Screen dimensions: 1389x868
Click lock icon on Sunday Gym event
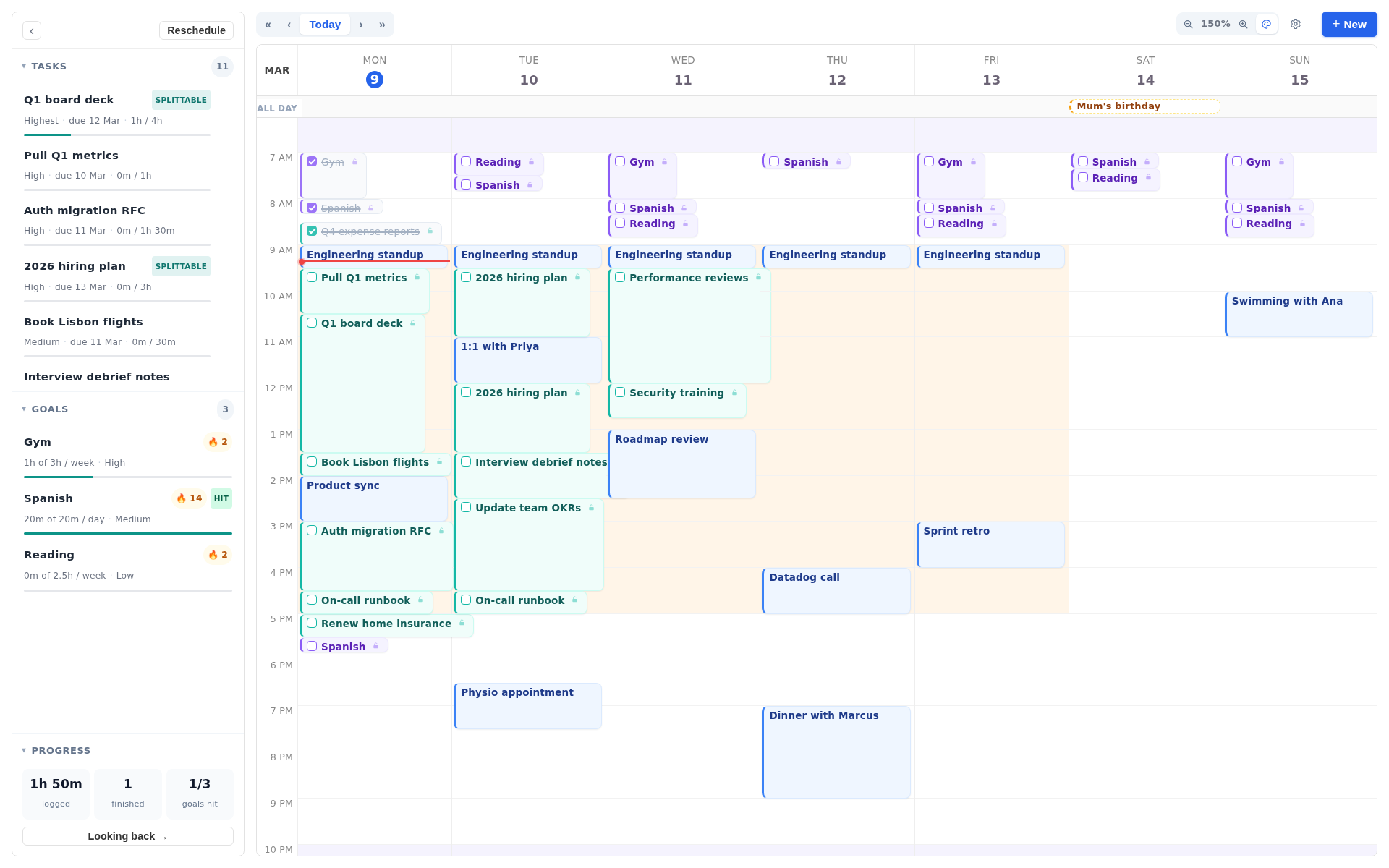pos(1281,162)
